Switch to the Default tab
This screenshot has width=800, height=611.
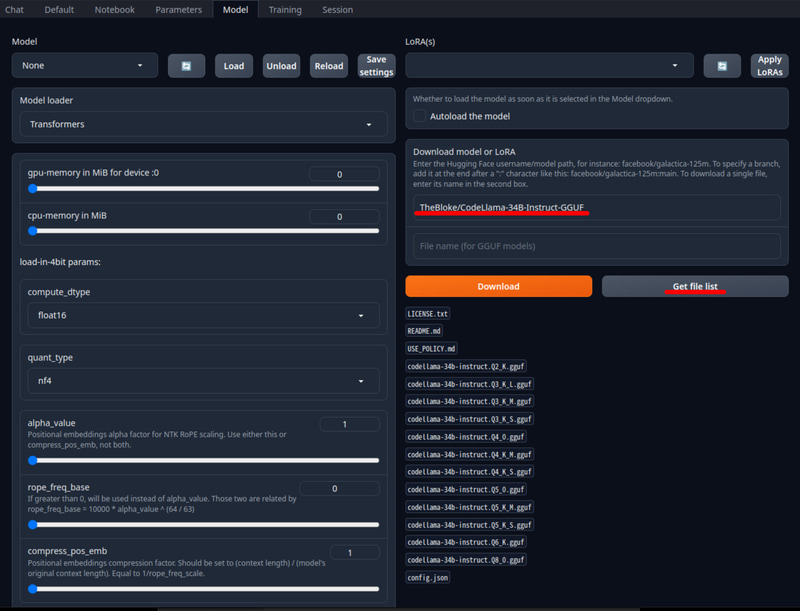59,10
